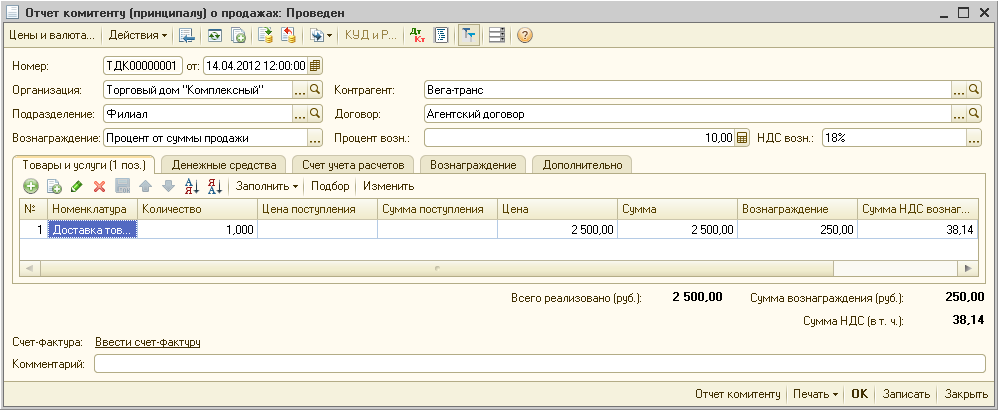Click ellipsis select button for НДС возн.
Viewport: 998px width, 410px height.
[x=974, y=138]
